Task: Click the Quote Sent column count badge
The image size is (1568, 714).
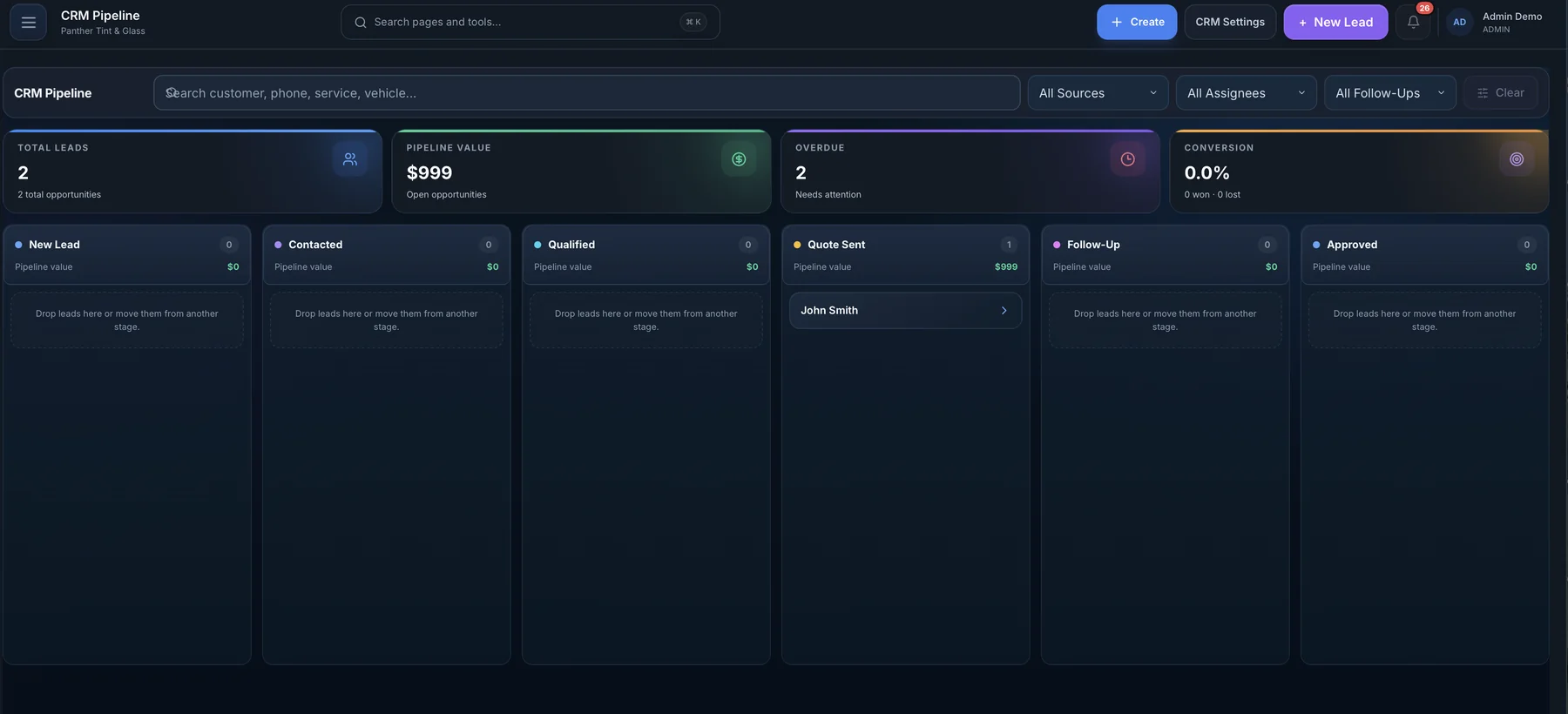Action: pos(1009,245)
